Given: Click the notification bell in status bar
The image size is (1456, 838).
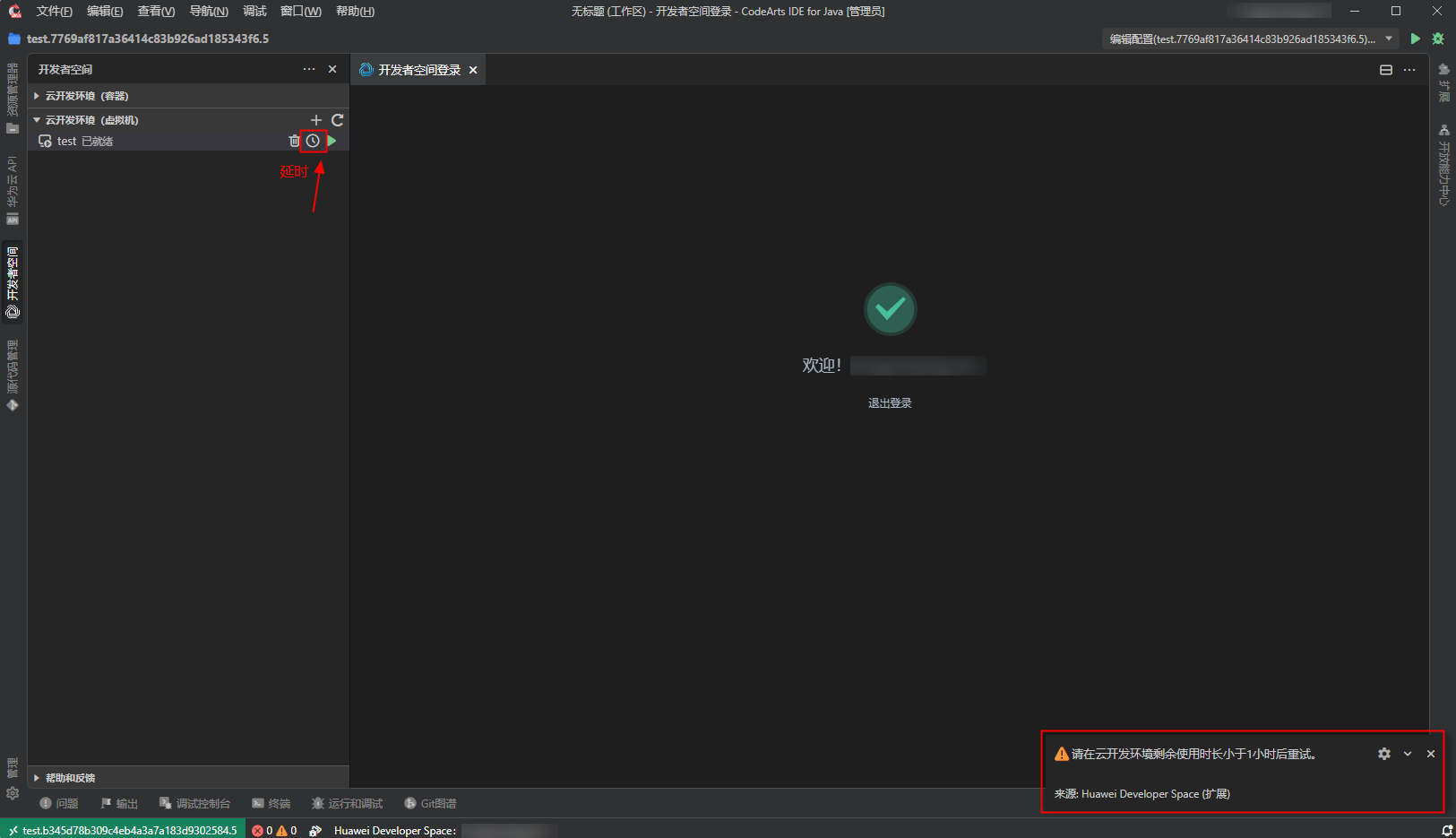Looking at the screenshot, I should [1447, 830].
